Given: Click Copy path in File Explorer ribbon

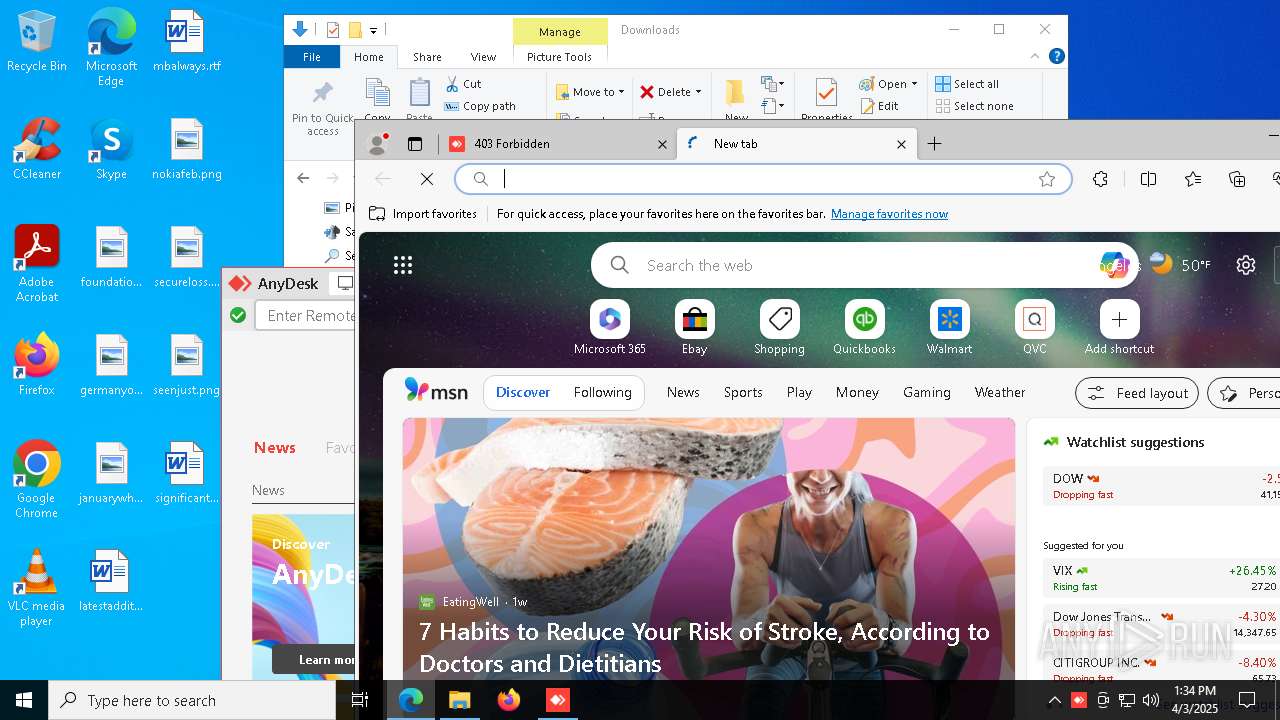Looking at the screenshot, I should tap(480, 106).
